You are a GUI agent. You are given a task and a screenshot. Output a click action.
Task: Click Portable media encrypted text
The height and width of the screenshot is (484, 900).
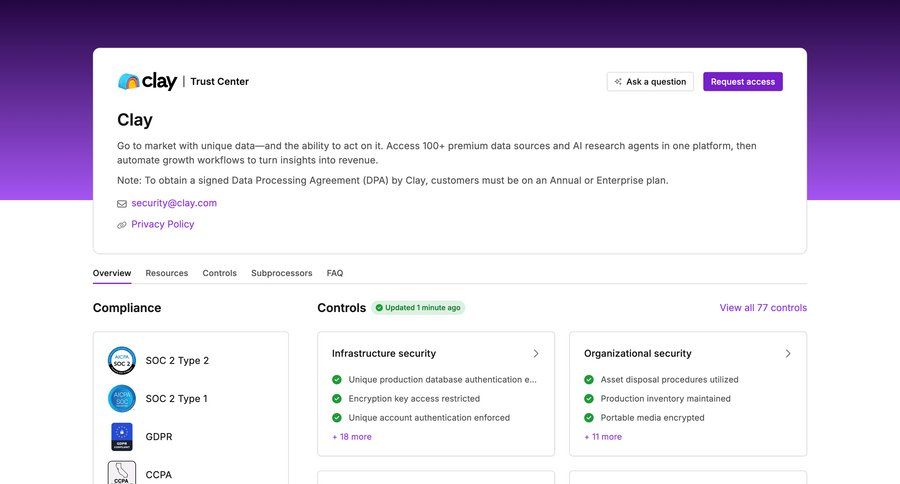tap(652, 417)
